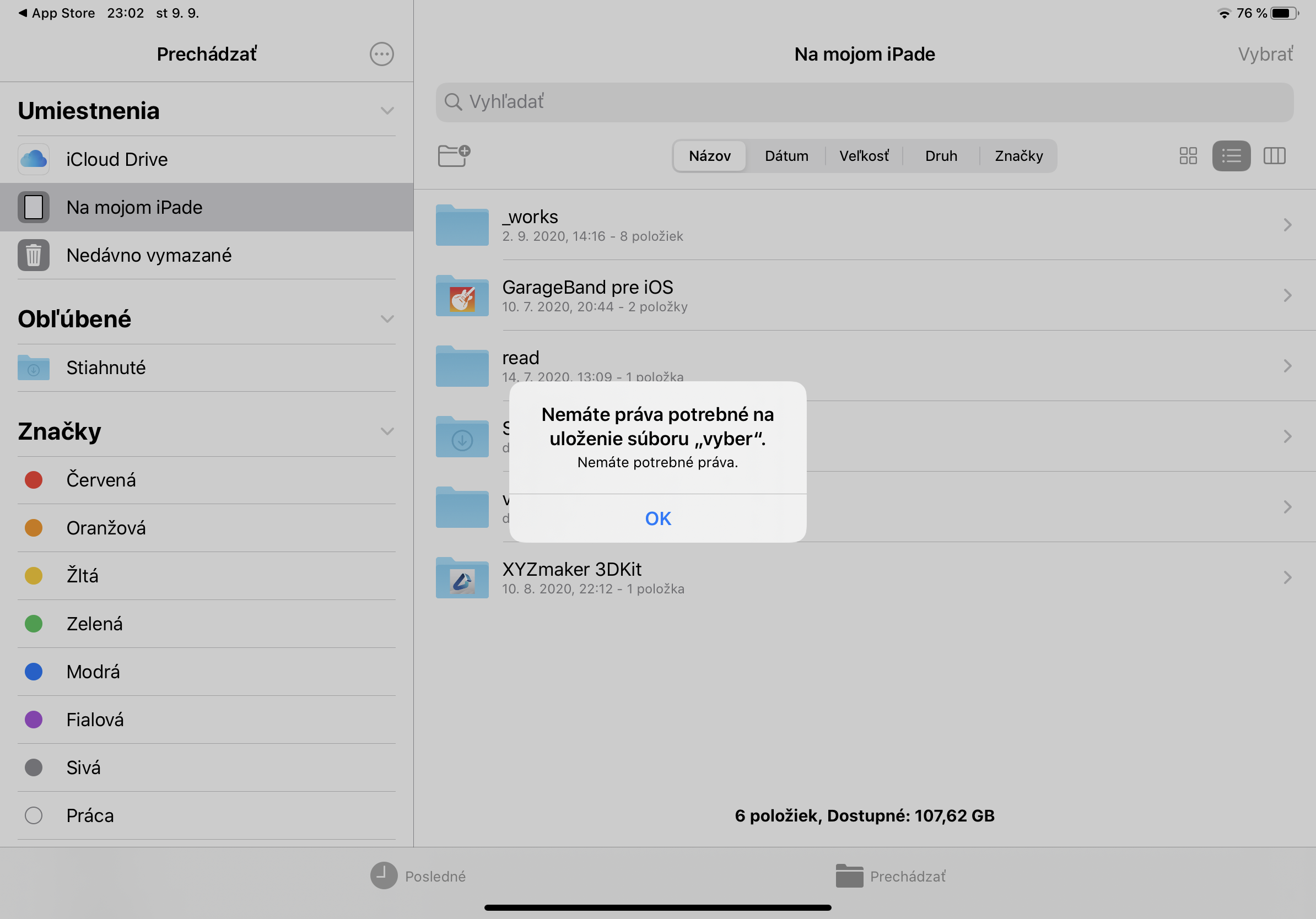The width and height of the screenshot is (1316, 919).
Task: Open the GarageBand pre iOS folder
Action: coord(587,295)
